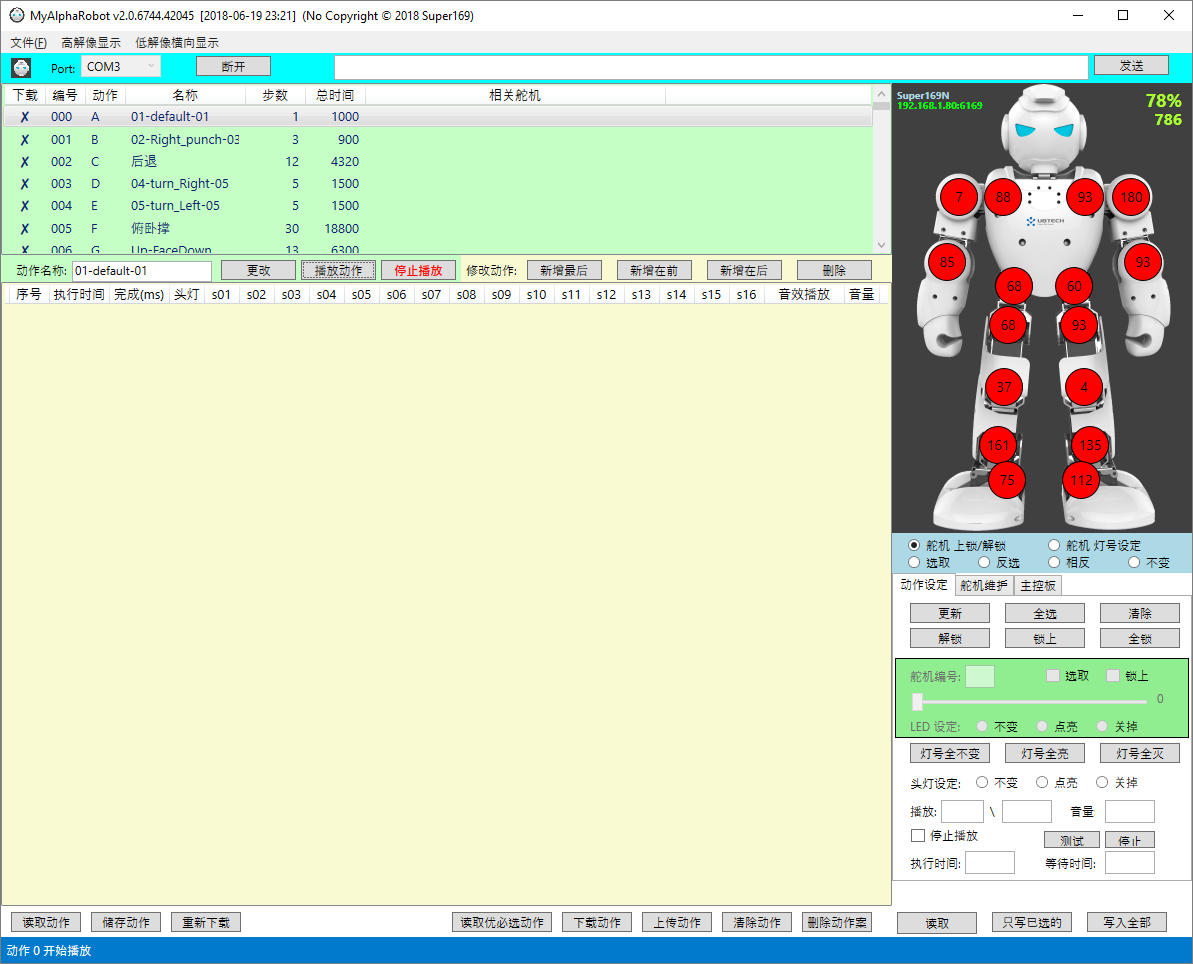Click the X download mark for row 003

pyautogui.click(x=24, y=184)
